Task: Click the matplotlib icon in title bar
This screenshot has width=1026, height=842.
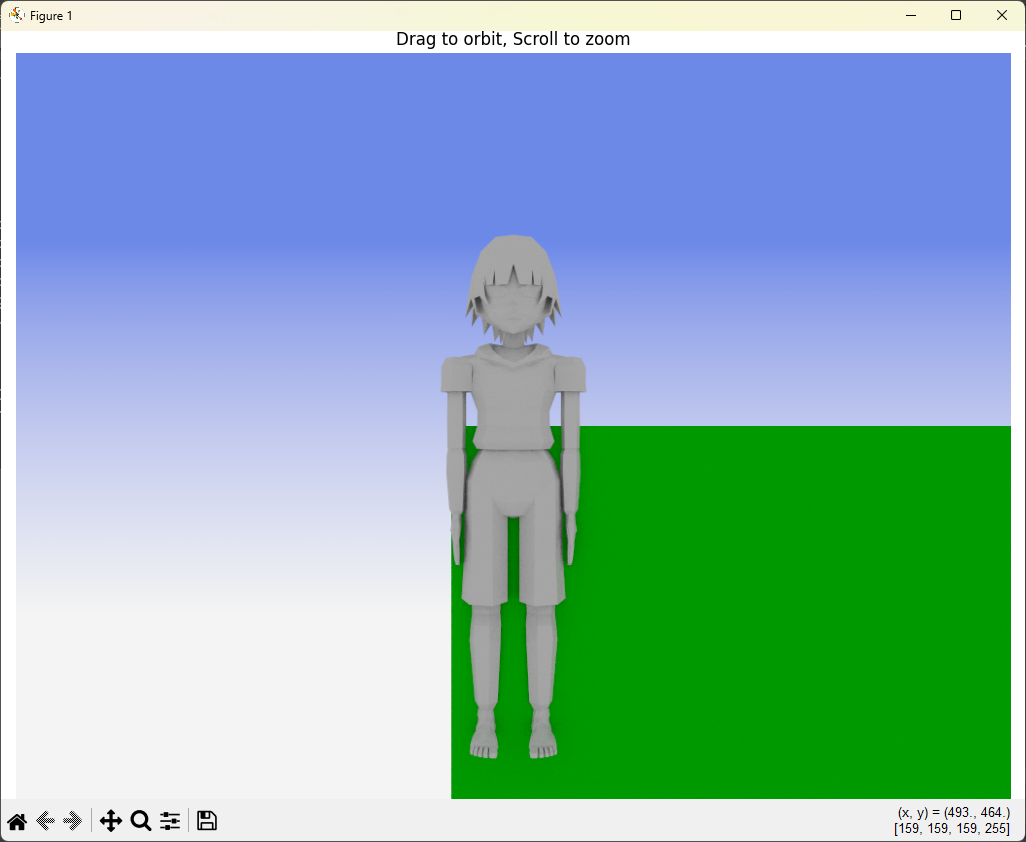Action: [x=16, y=15]
